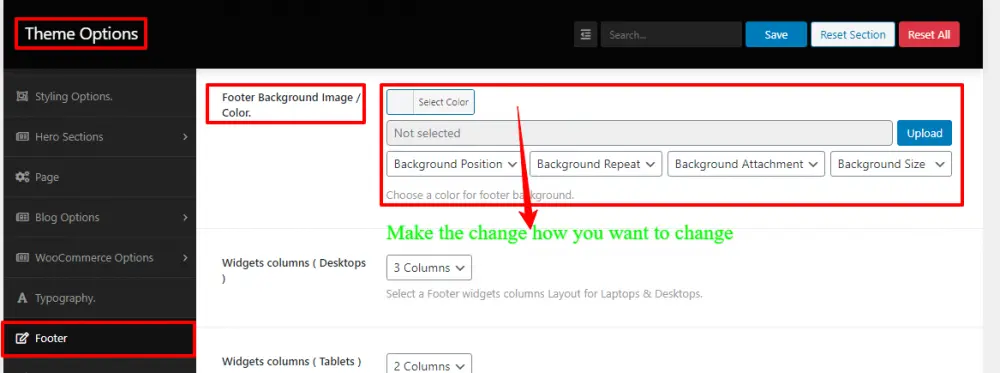The height and width of the screenshot is (373, 1000).
Task: Open the Background Attachment dropdown
Action: coord(746,164)
